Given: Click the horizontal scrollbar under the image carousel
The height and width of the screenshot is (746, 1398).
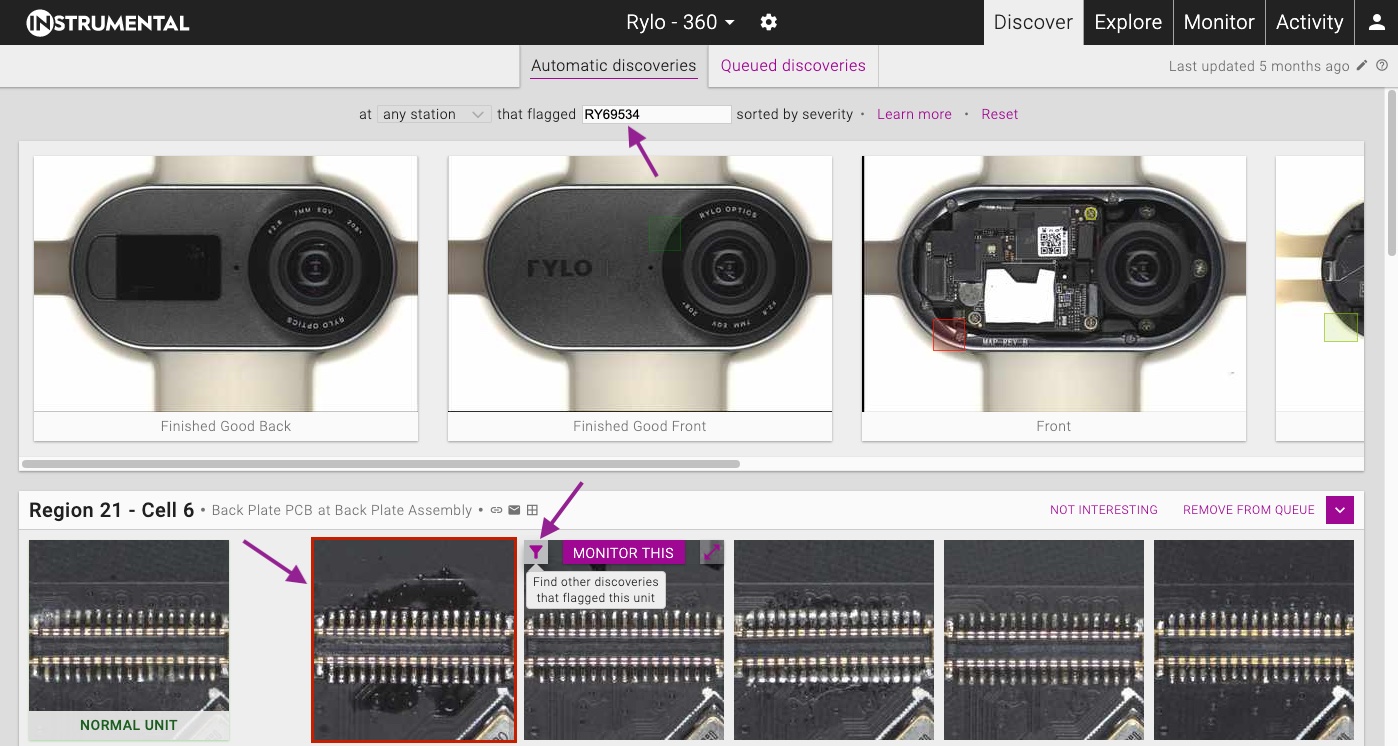Looking at the screenshot, I should pyautogui.click(x=381, y=464).
